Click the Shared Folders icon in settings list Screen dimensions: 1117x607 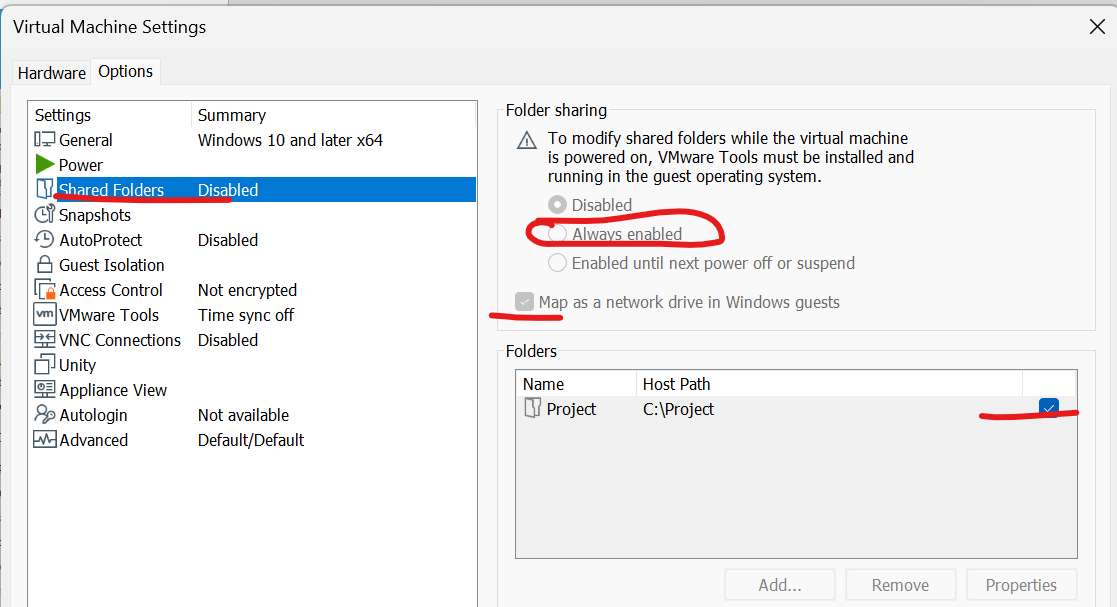44,189
